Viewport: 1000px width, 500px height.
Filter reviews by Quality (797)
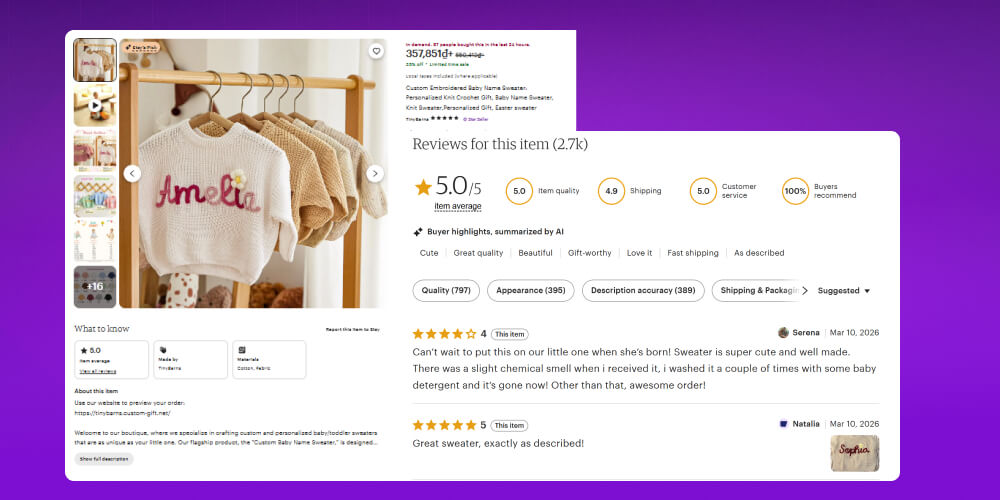coord(446,290)
